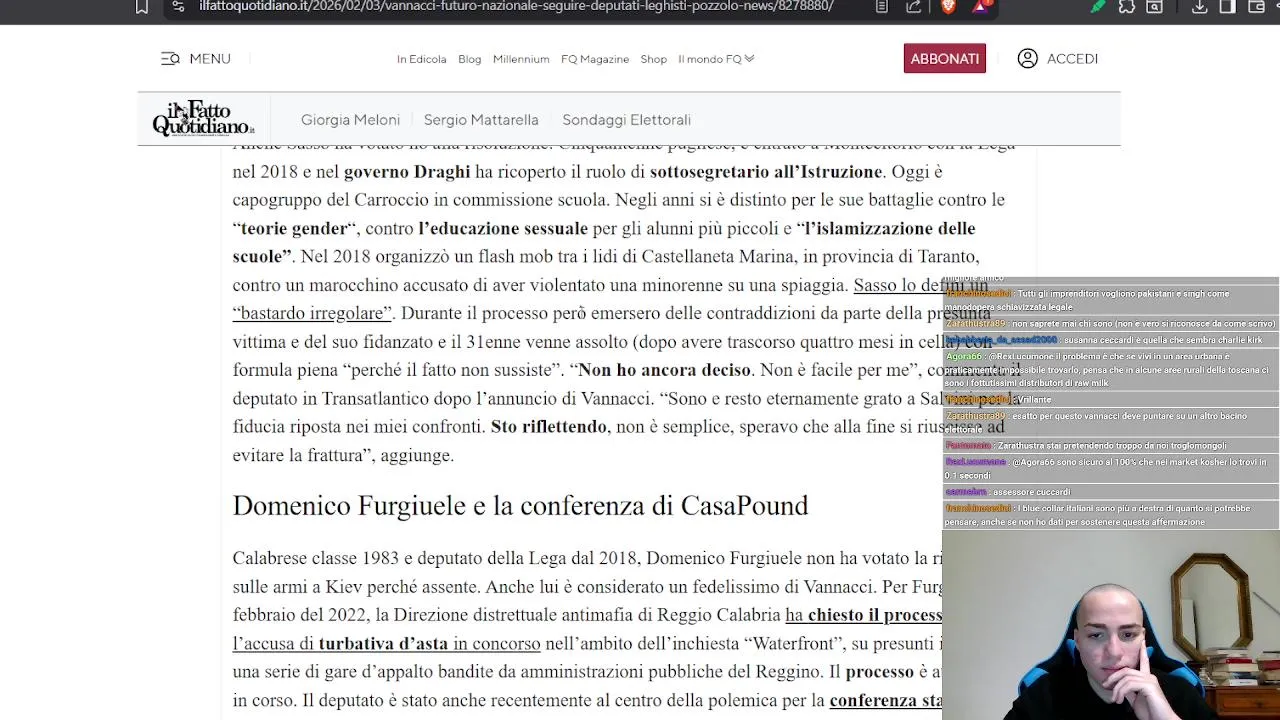
Task: Open FQ Magazine page
Action: tap(595, 59)
